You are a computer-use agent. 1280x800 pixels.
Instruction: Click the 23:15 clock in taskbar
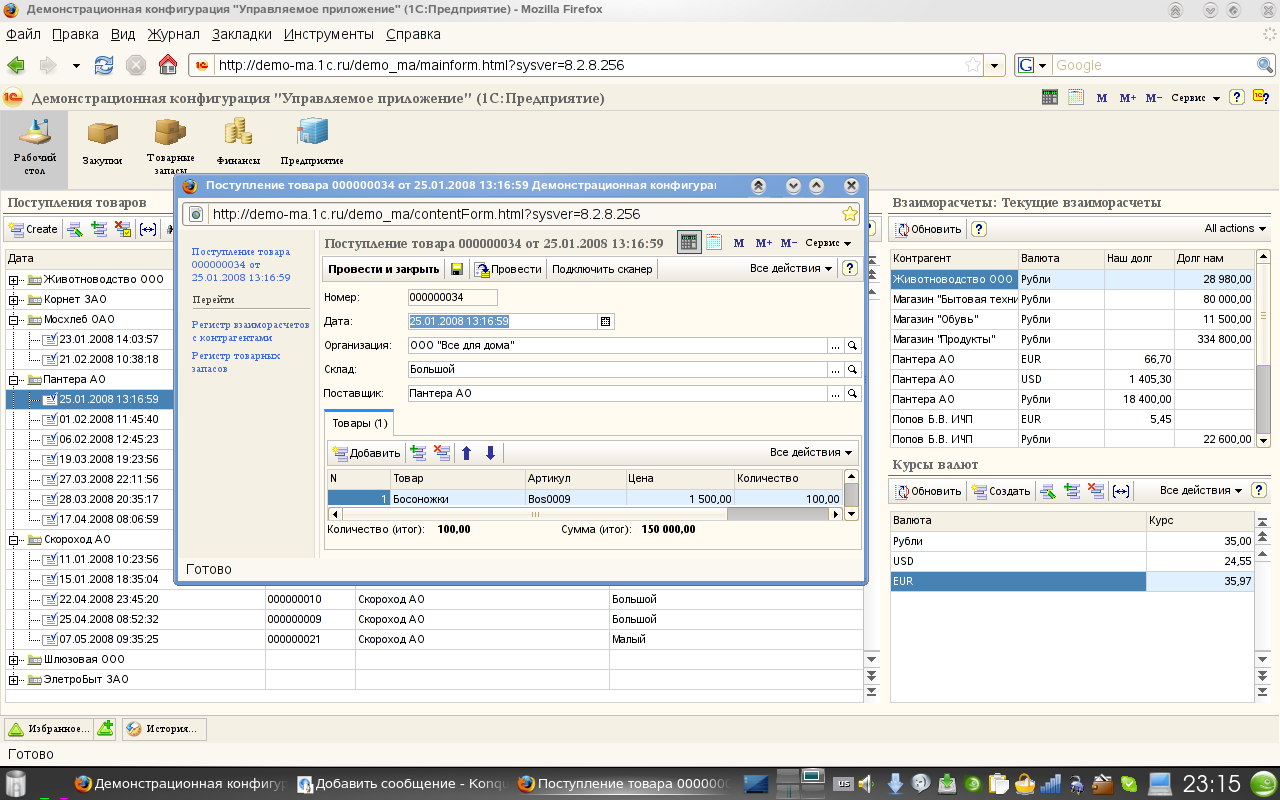click(1211, 783)
